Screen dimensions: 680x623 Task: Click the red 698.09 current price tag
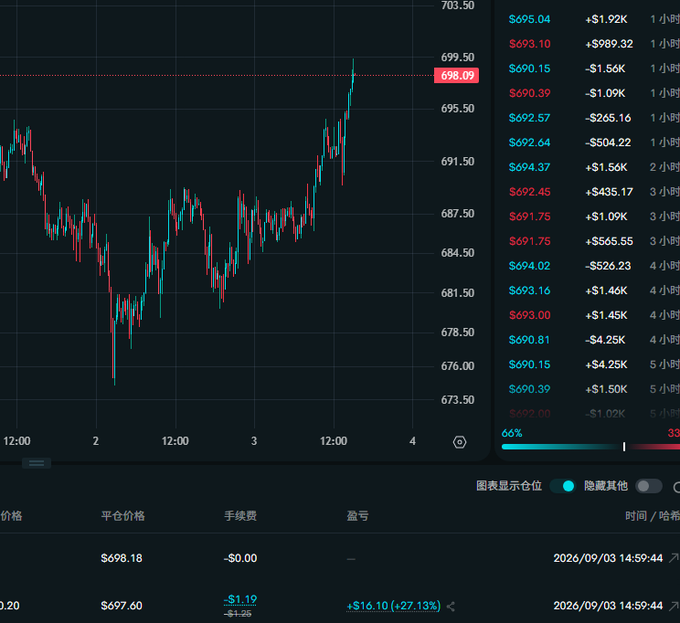pyautogui.click(x=457, y=75)
